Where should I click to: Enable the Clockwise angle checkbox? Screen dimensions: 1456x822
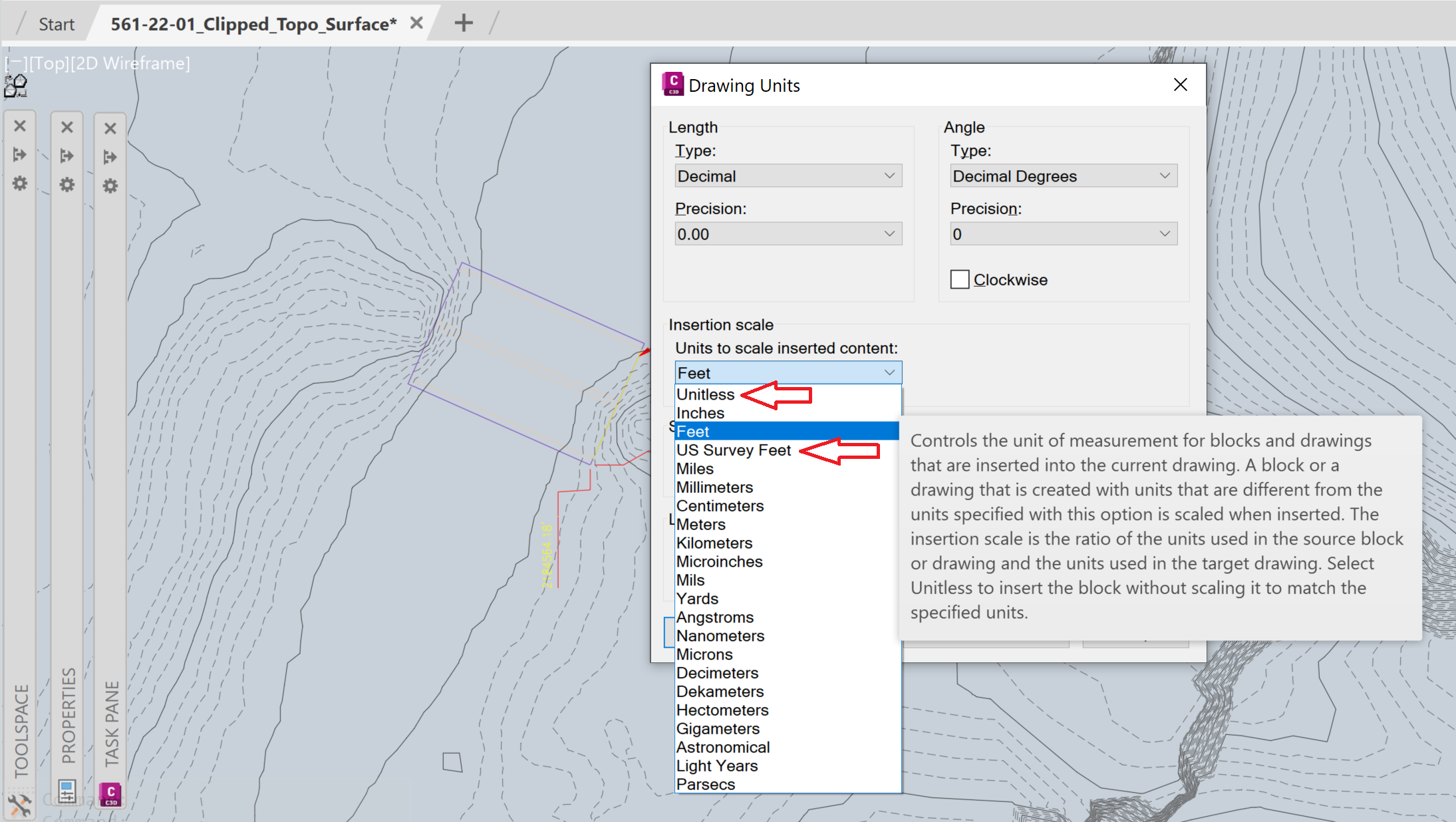click(960, 279)
